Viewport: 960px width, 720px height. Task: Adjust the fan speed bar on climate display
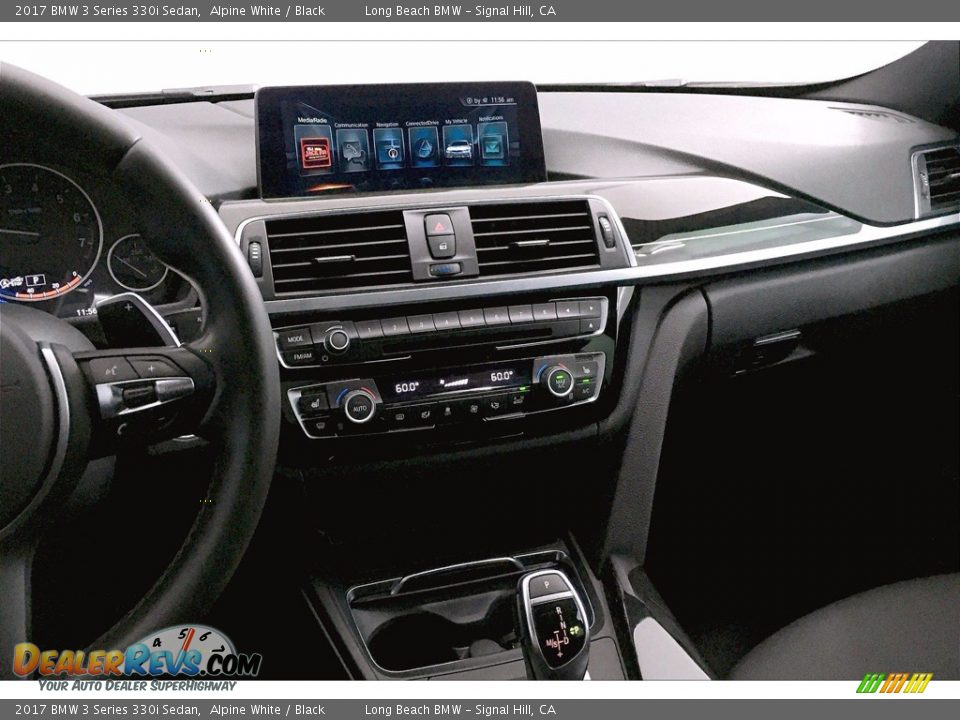(455, 383)
